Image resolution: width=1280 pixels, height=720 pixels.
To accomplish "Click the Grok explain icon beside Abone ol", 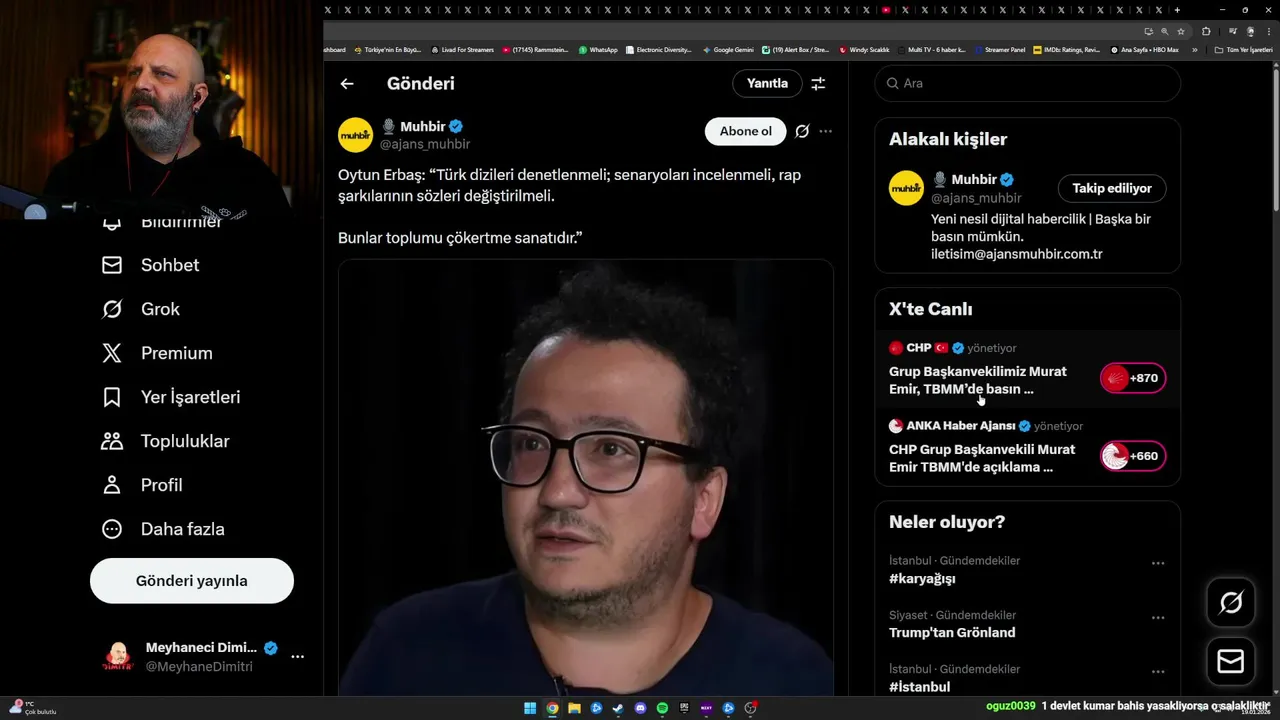I will pyautogui.click(x=802, y=131).
